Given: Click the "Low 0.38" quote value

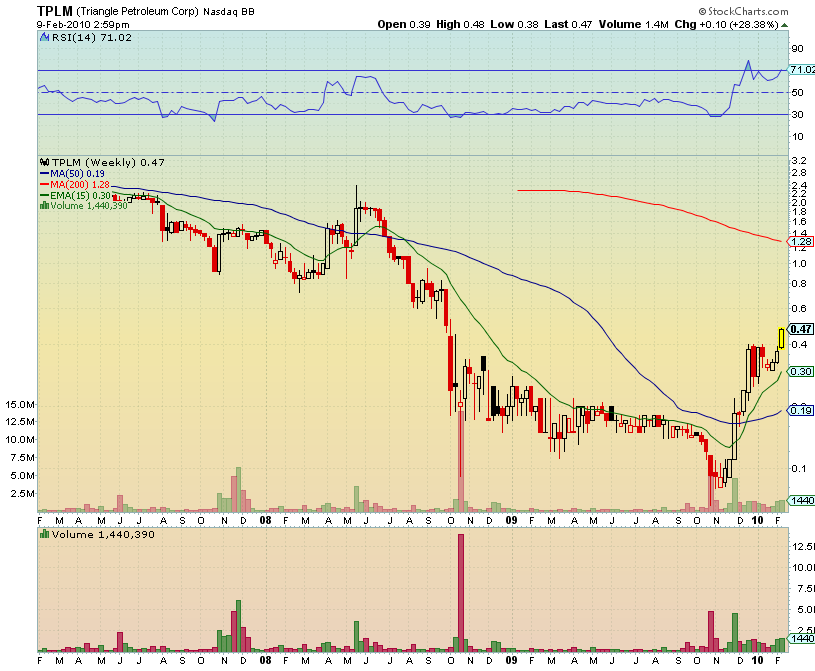Looking at the screenshot, I should (x=514, y=24).
